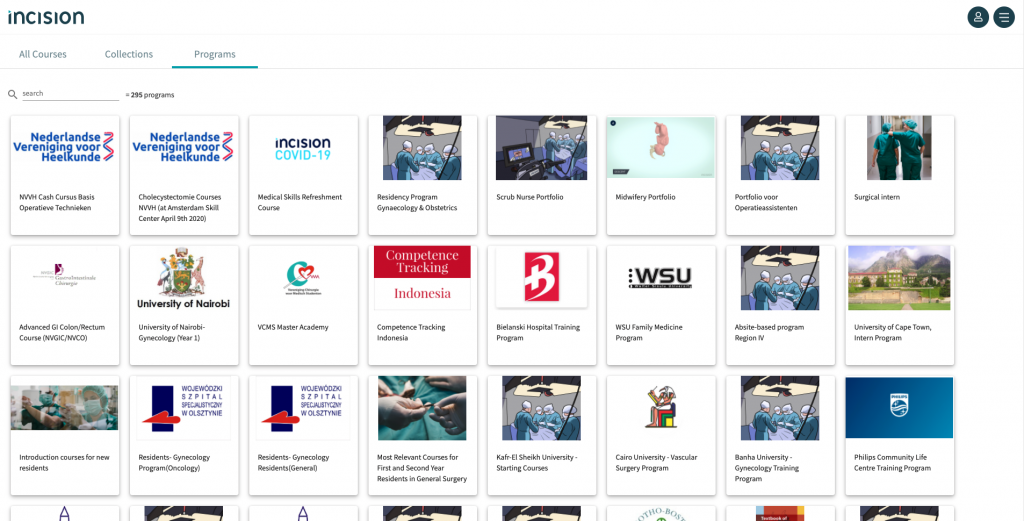The image size is (1024, 521).
Task: Open VCMS Master Academy card
Action: click(303, 306)
